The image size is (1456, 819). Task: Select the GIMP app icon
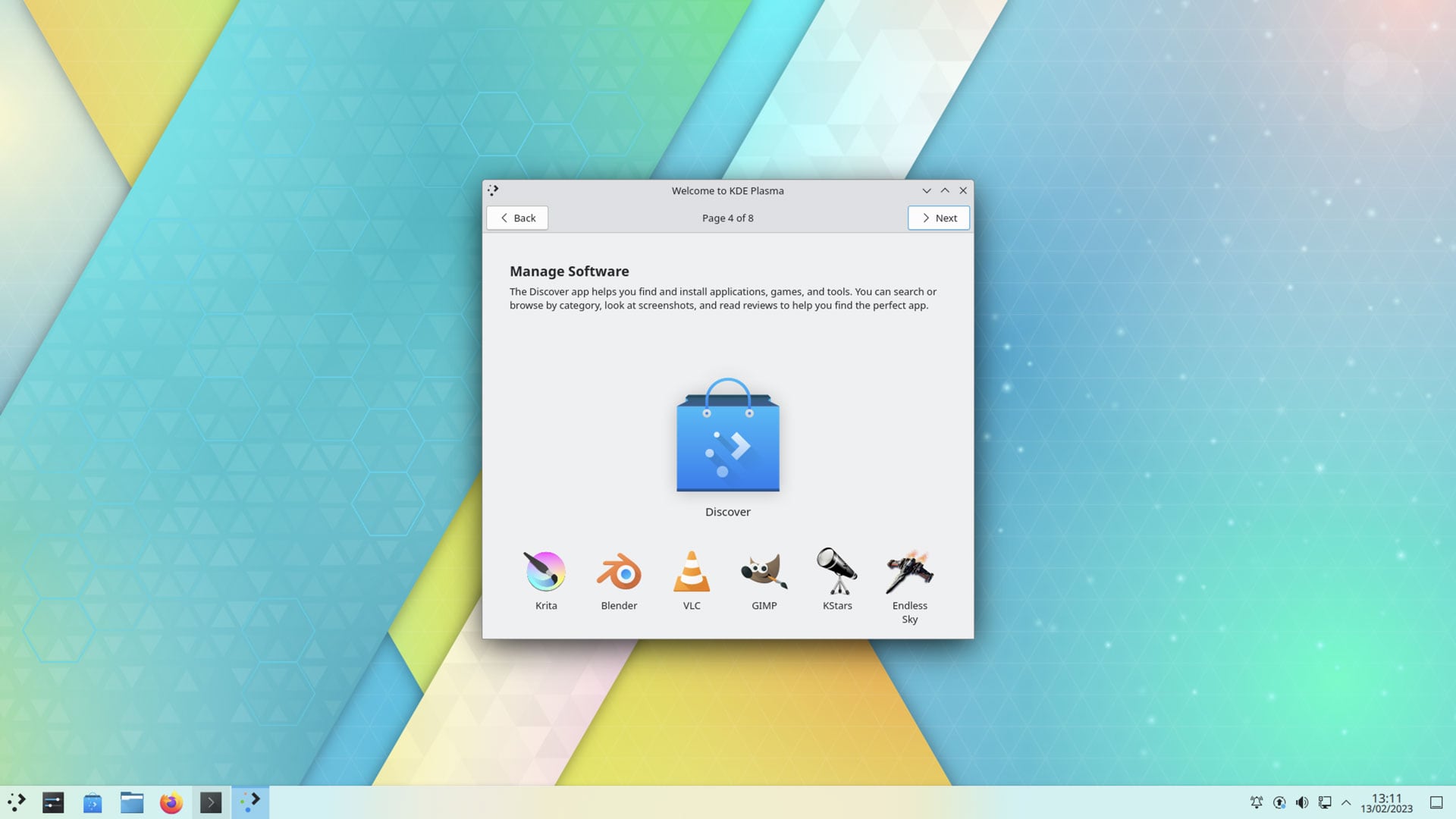(x=764, y=571)
